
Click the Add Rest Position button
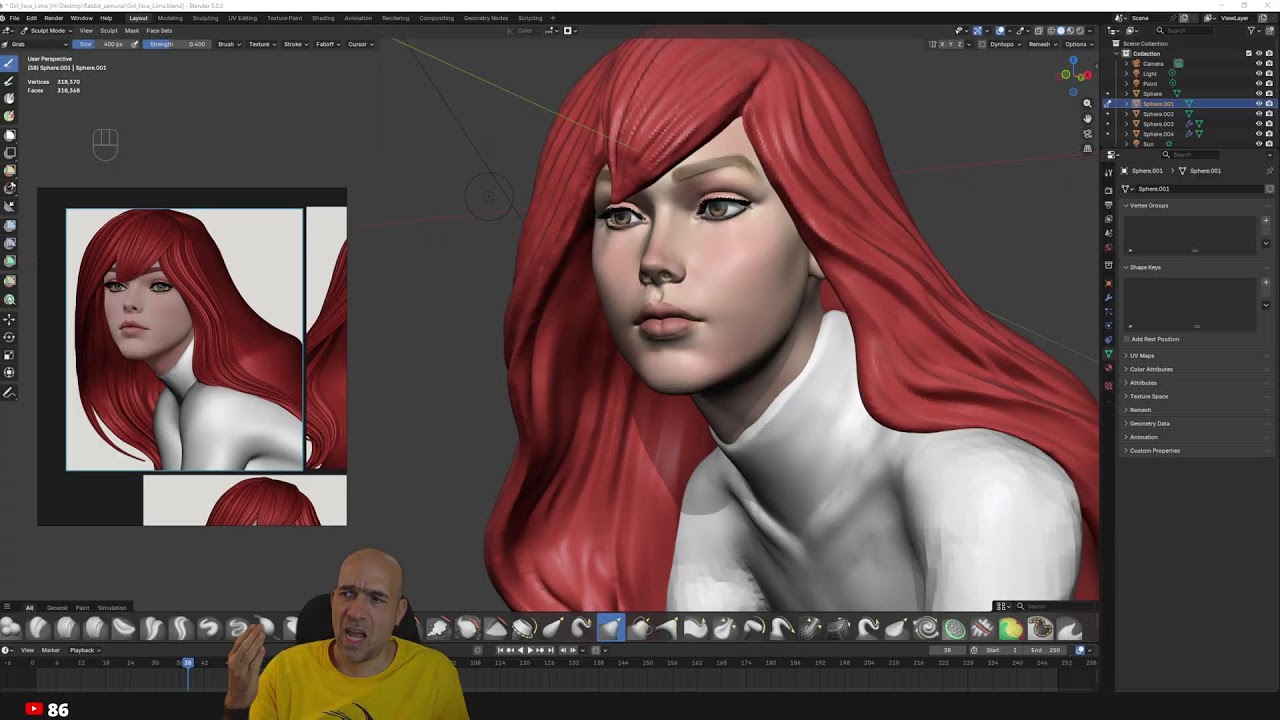pos(1155,339)
